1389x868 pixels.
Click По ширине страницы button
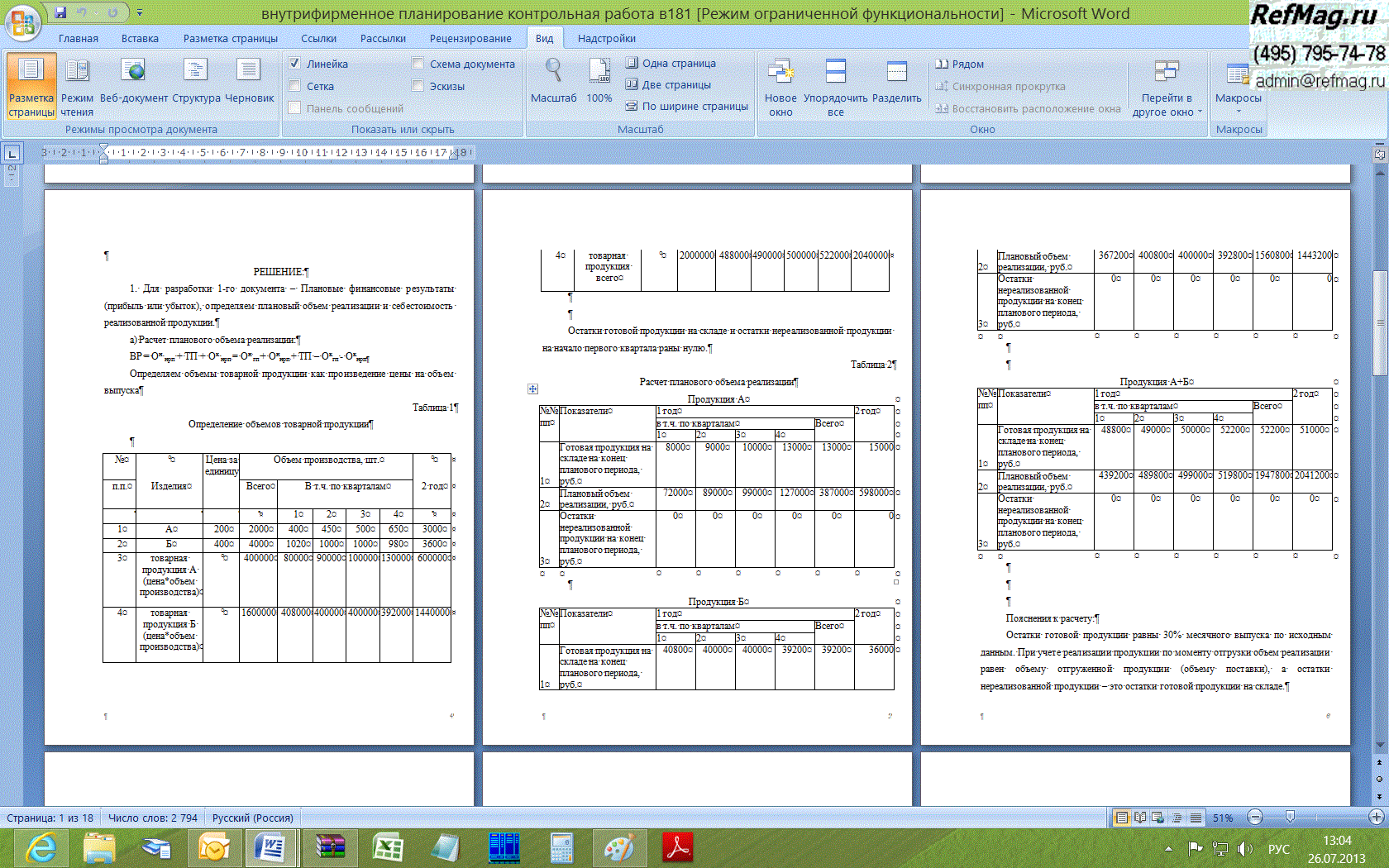(x=686, y=106)
